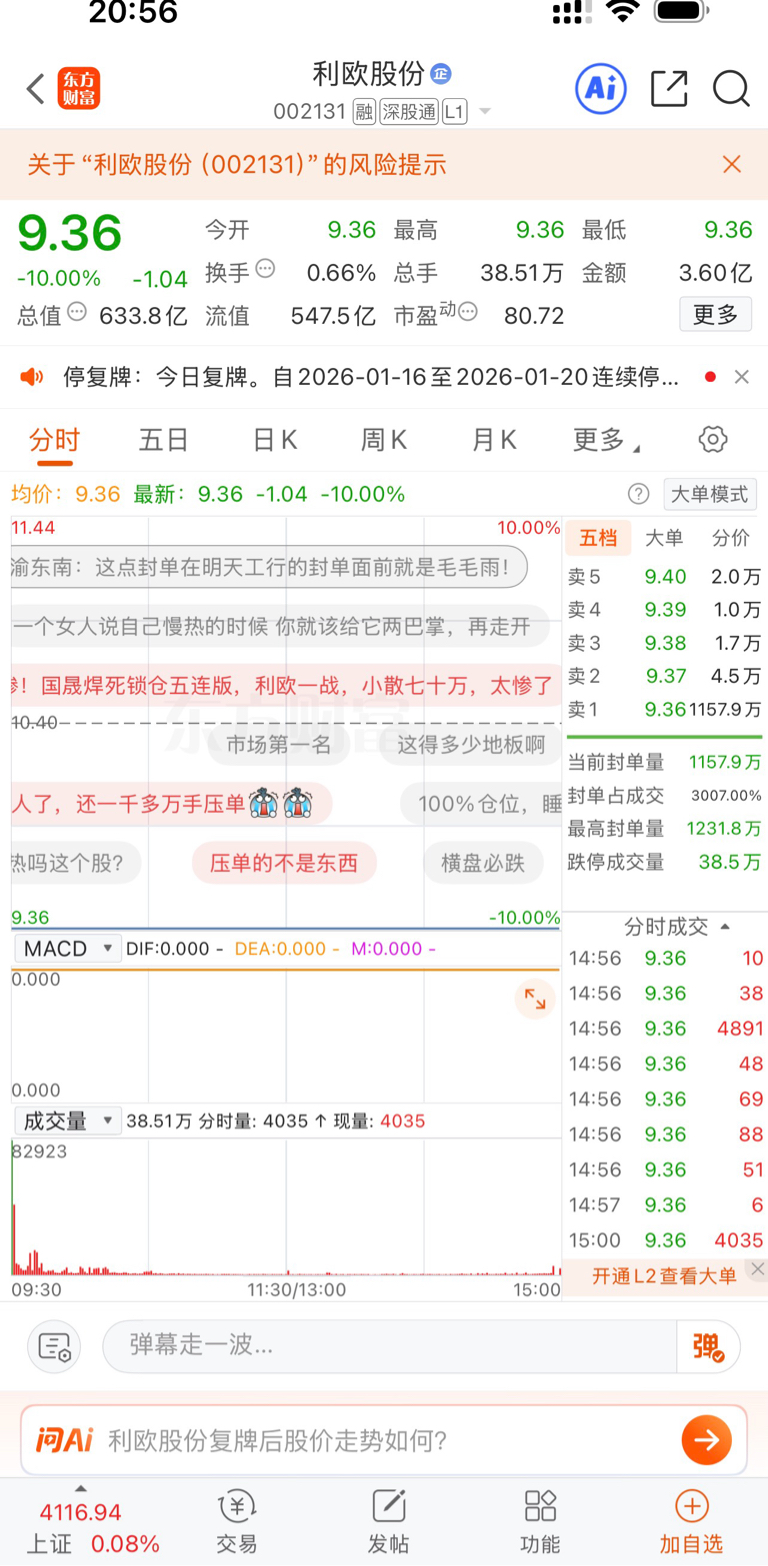Switch to the 五日 chart tab

164,440
